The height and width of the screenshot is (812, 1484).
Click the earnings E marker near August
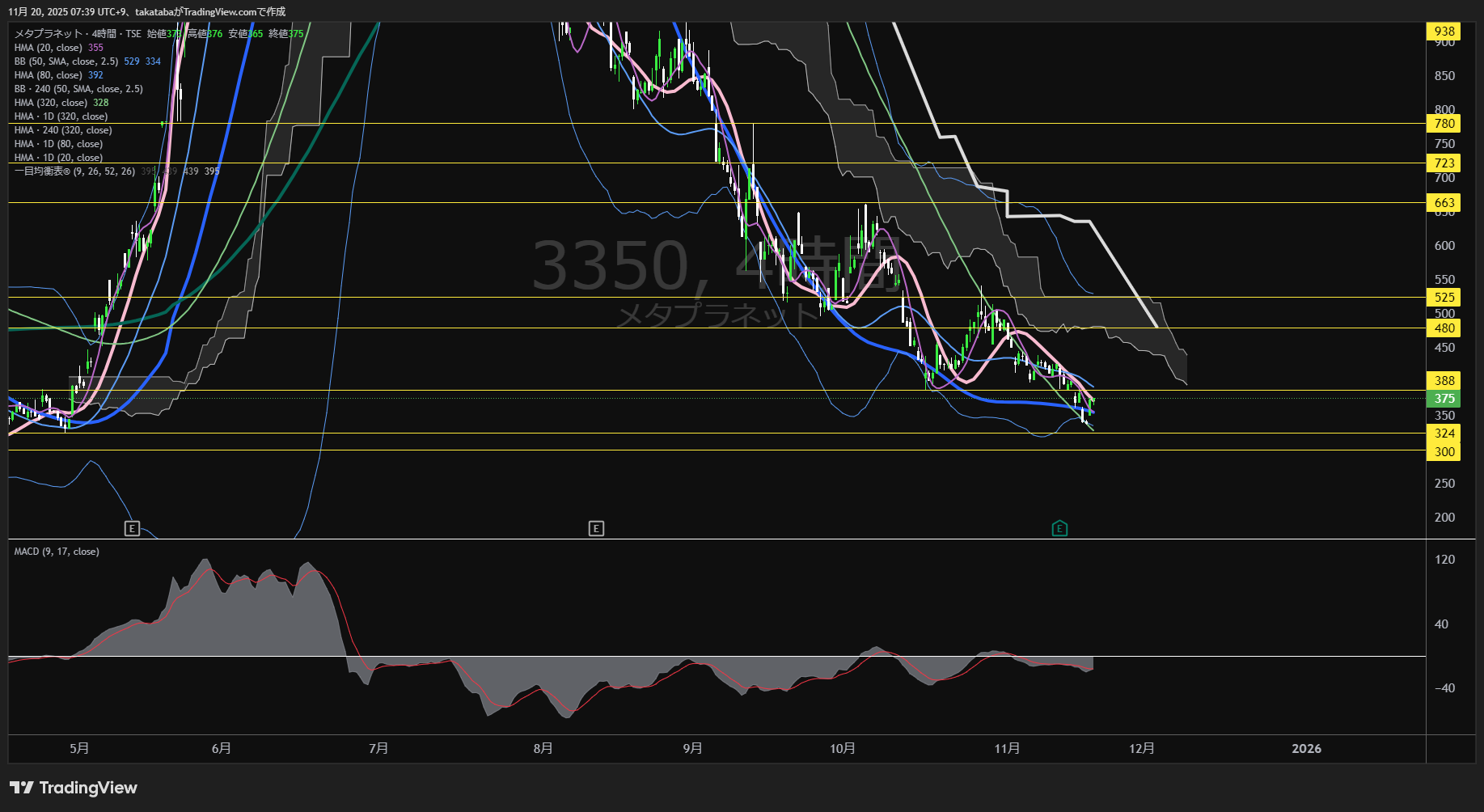point(596,528)
